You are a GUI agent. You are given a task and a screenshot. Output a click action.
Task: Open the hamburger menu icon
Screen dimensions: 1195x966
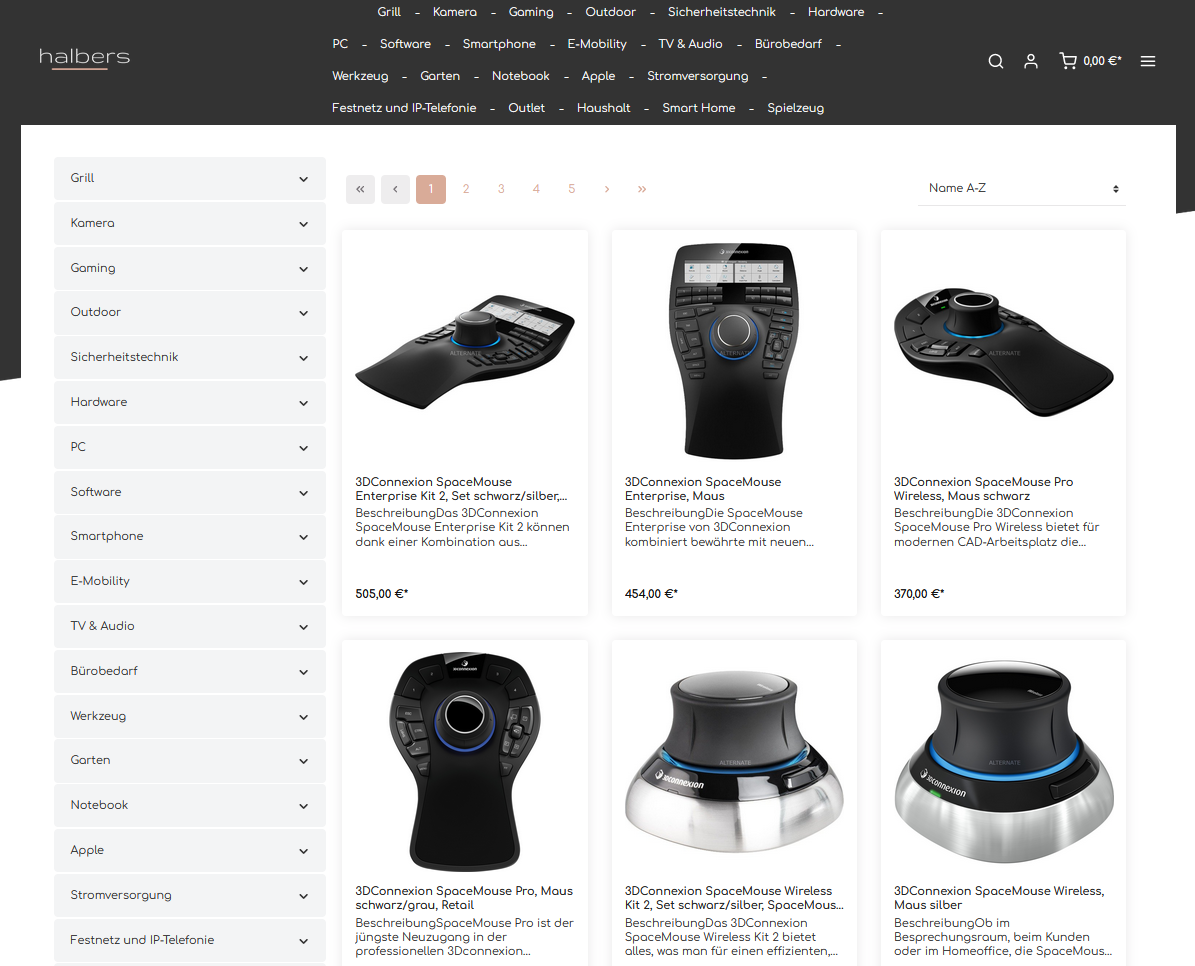coord(1148,61)
